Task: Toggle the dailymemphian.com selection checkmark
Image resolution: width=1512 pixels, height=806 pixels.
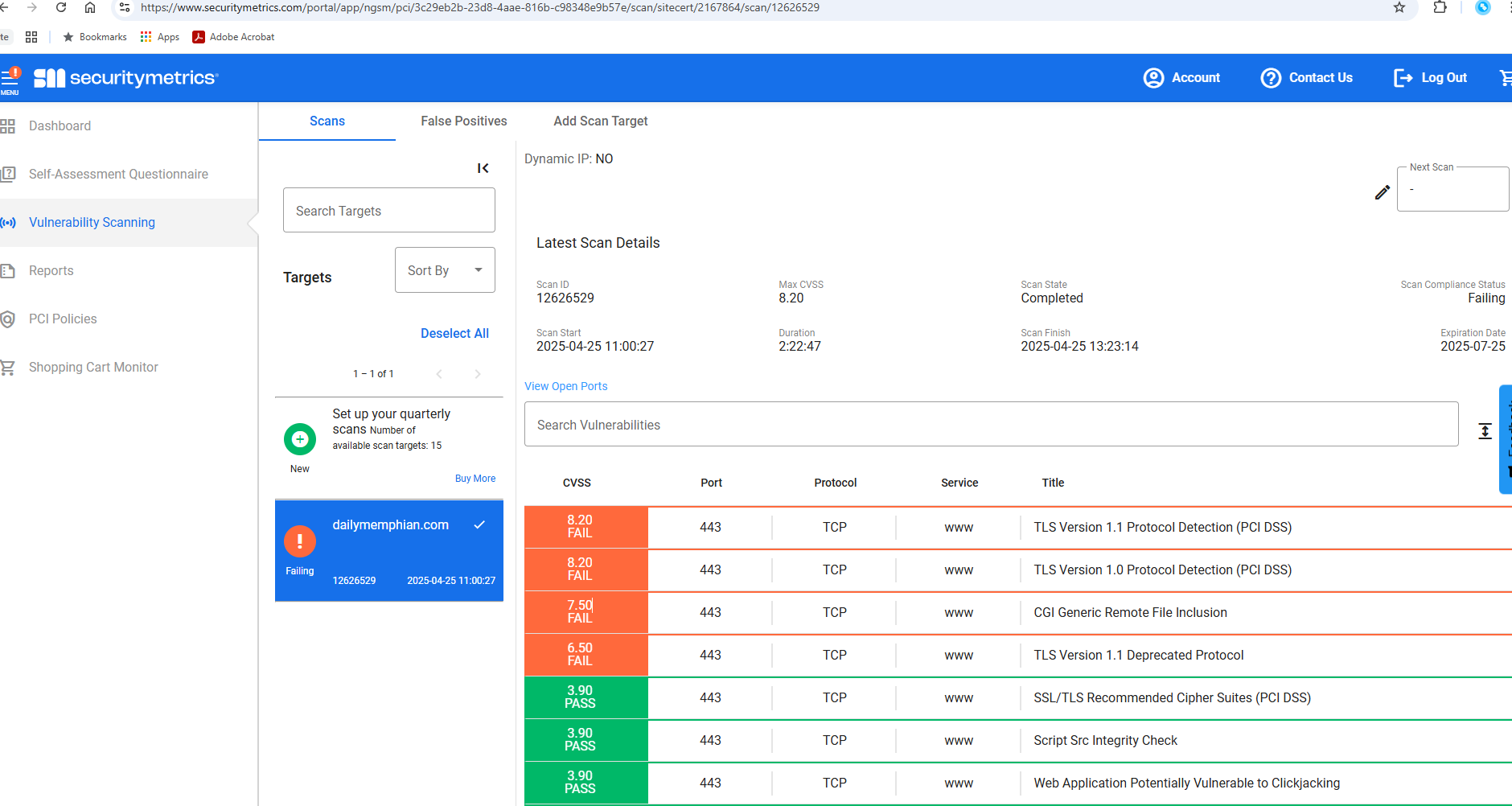Action: (x=479, y=525)
